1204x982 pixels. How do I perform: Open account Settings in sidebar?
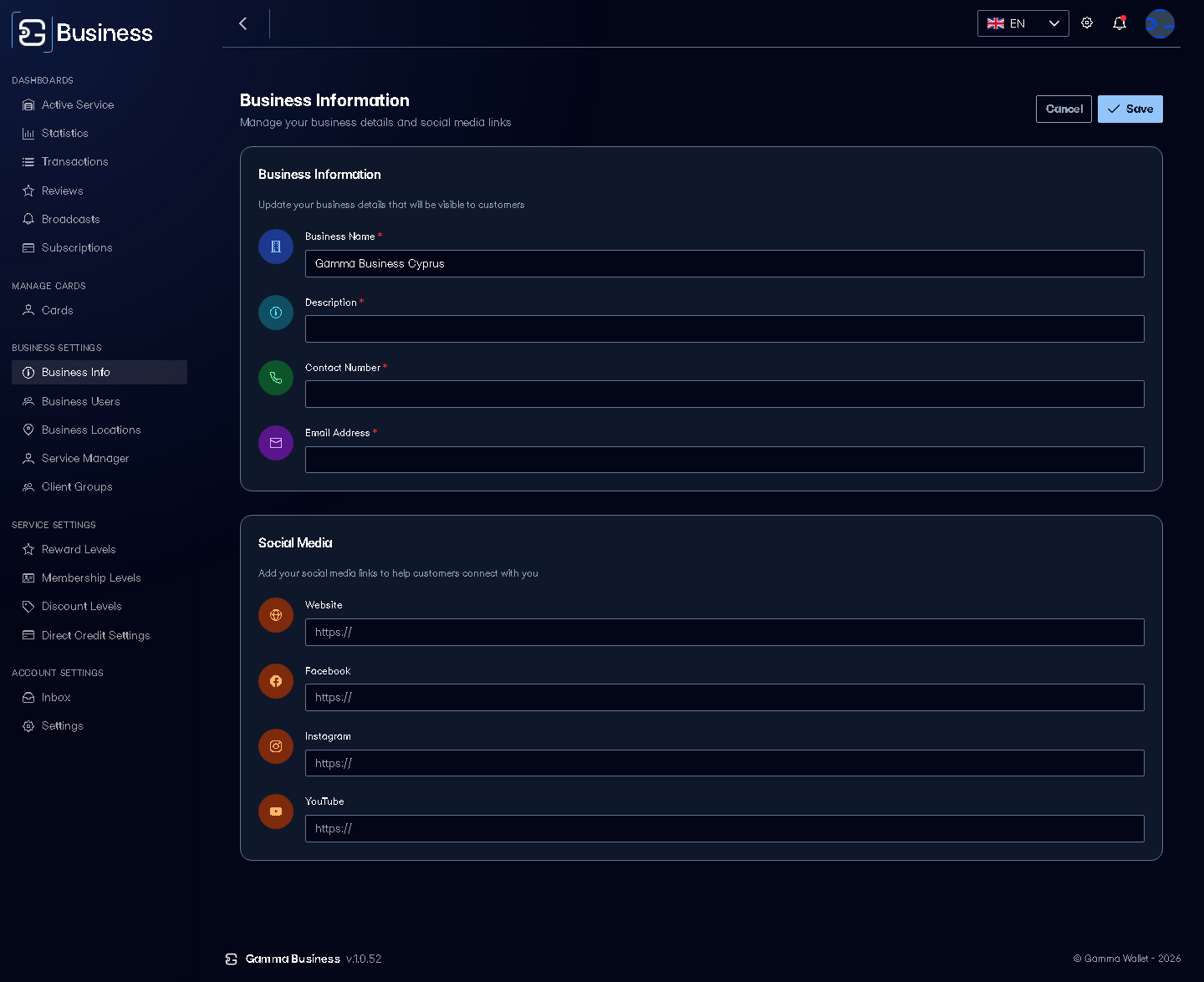pyautogui.click(x=99, y=725)
